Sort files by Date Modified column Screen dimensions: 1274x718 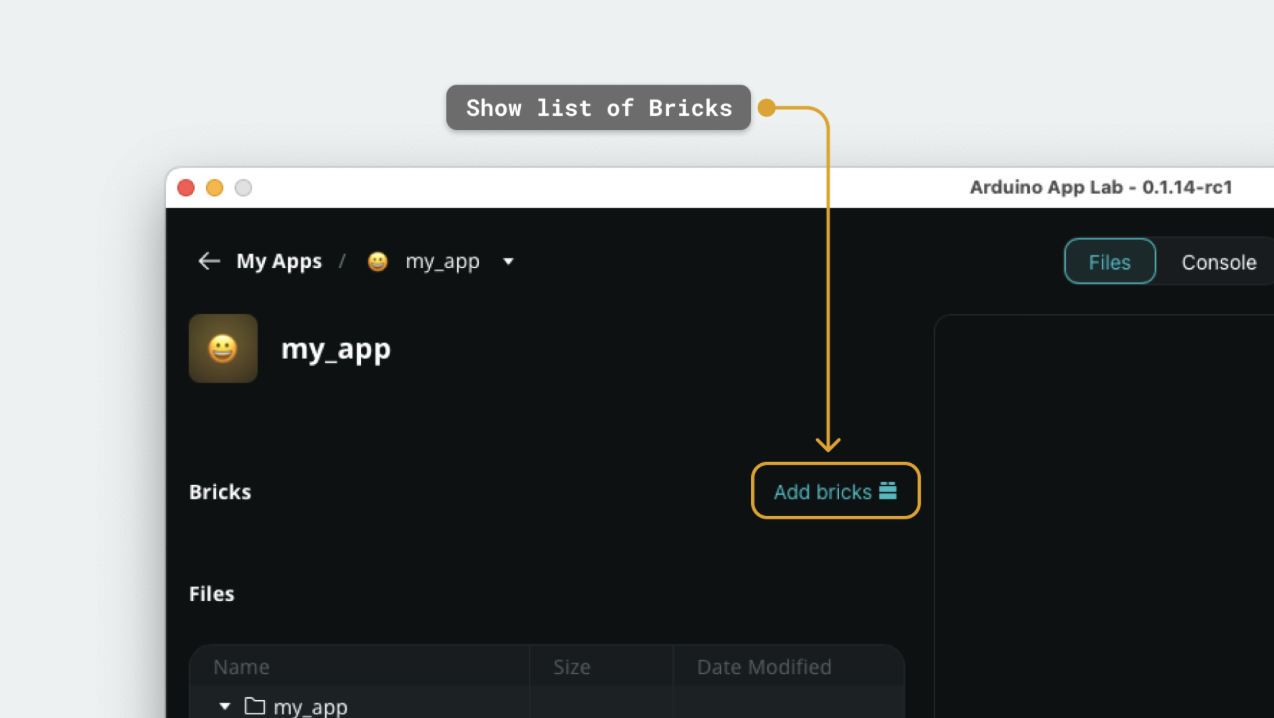coord(764,667)
